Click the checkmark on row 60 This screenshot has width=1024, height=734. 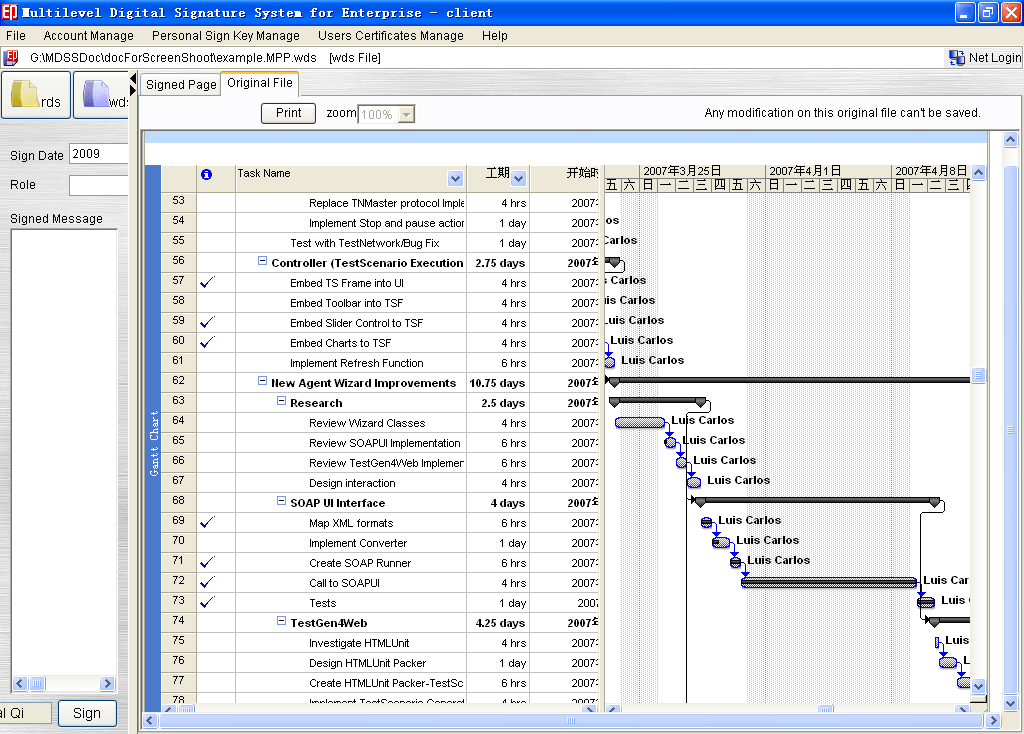coord(207,343)
